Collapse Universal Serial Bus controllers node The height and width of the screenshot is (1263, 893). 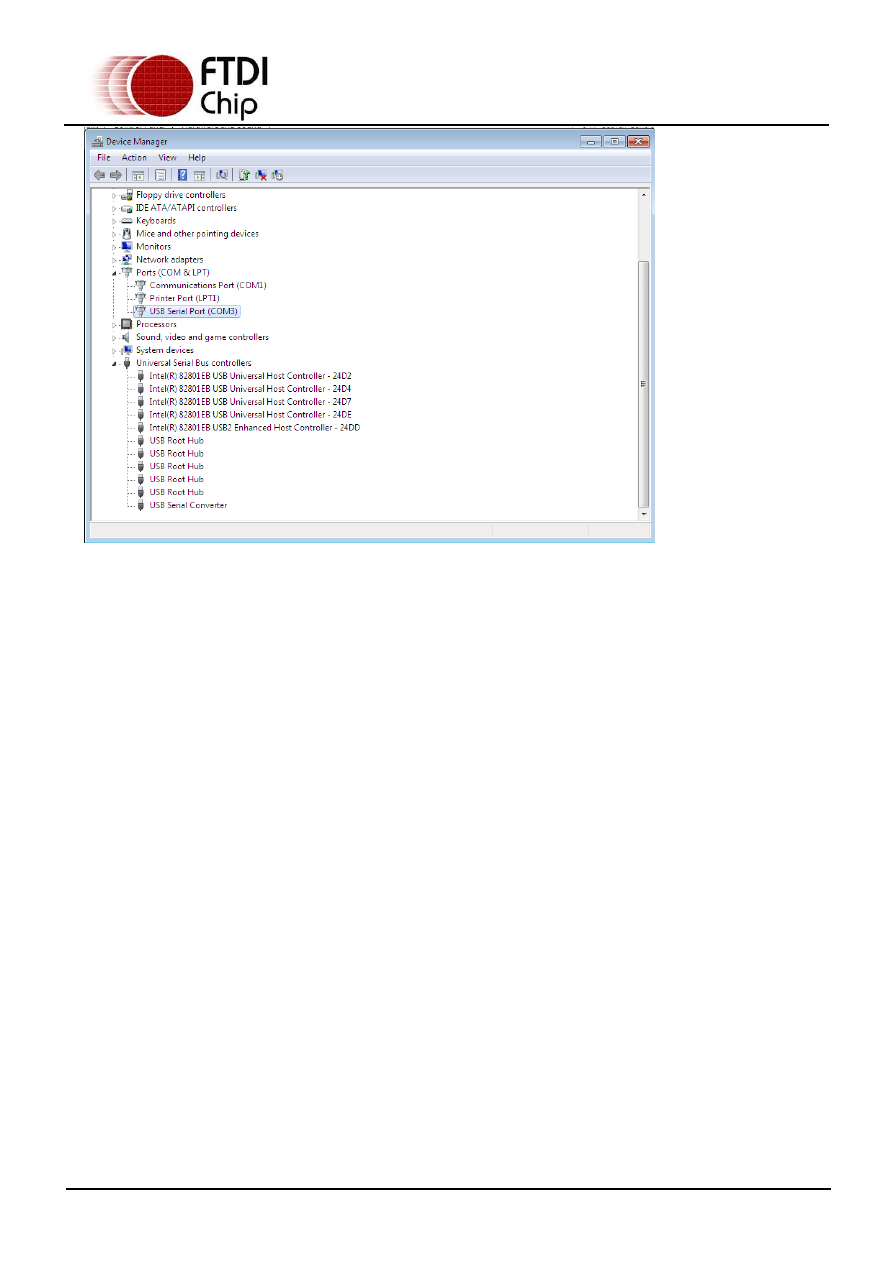[x=115, y=363]
